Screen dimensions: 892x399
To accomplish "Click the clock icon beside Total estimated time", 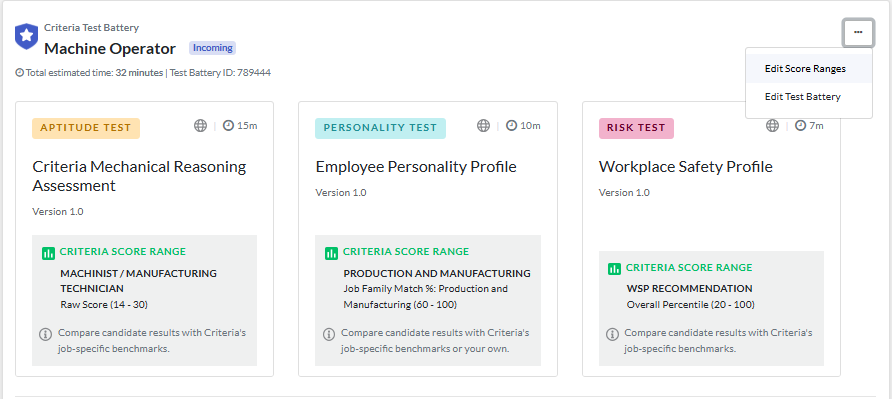I will (20, 73).
